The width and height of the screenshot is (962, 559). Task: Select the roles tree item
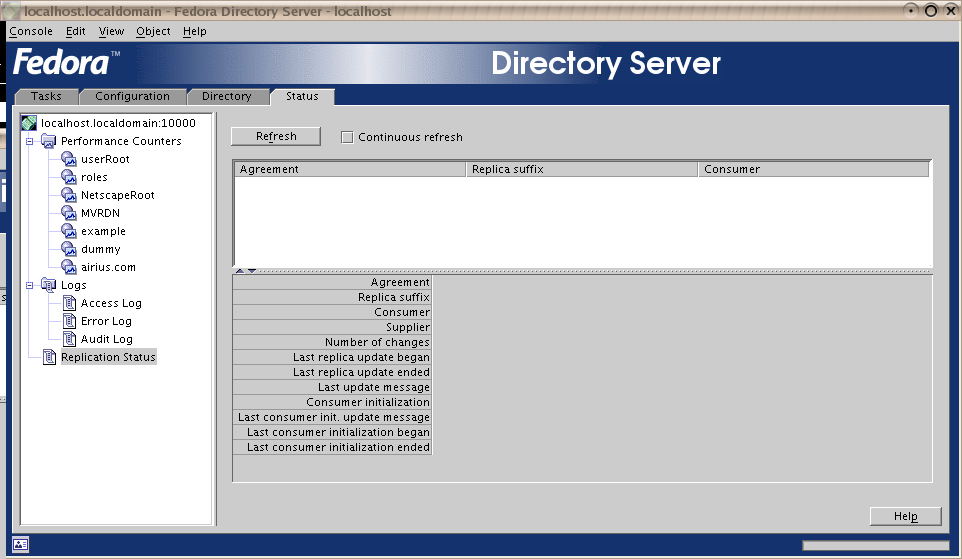(94, 177)
